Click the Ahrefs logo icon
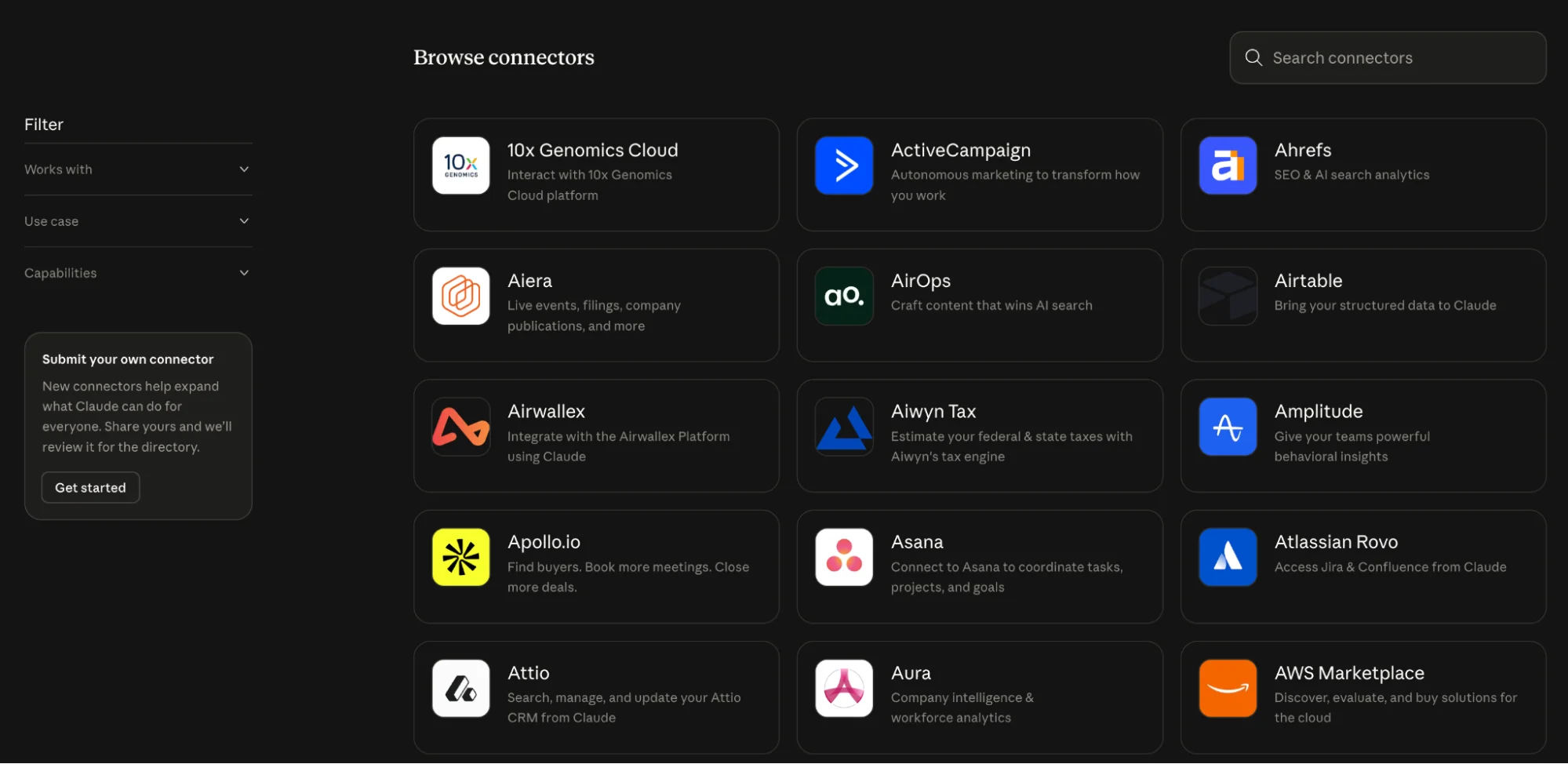 click(1228, 166)
